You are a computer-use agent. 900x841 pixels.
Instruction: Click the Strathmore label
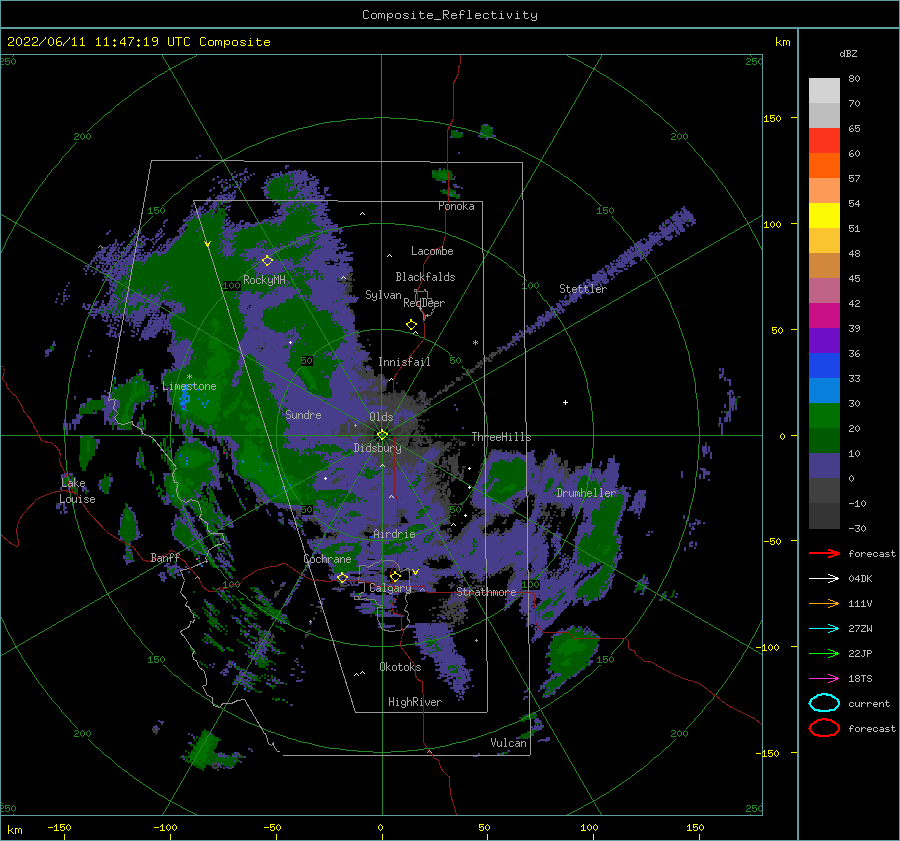click(x=486, y=592)
